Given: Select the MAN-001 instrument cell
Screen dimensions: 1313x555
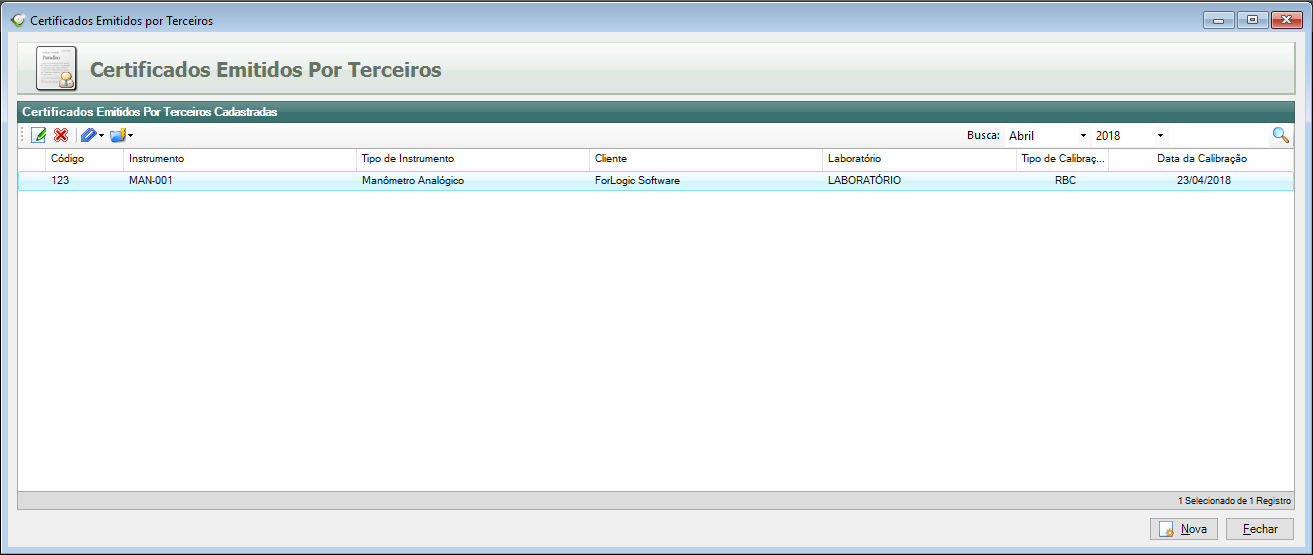Looking at the screenshot, I should [240, 181].
